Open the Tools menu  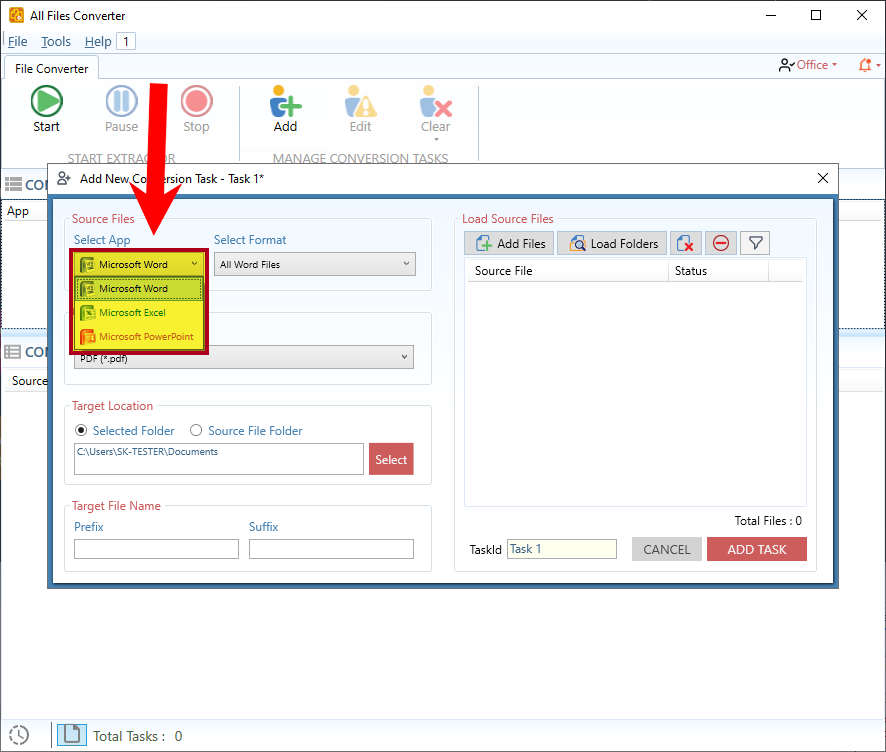tap(56, 41)
